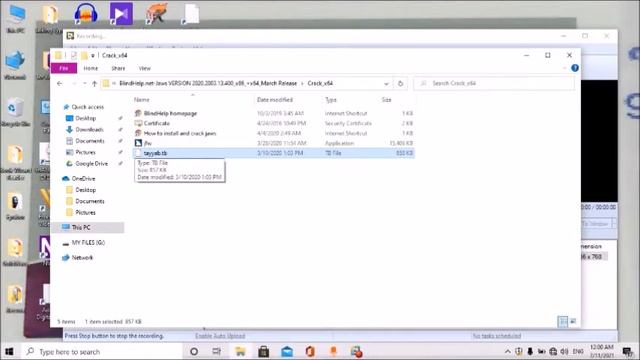Select How to install and crack jaws
This screenshot has height=360, width=640.
pos(180,133)
